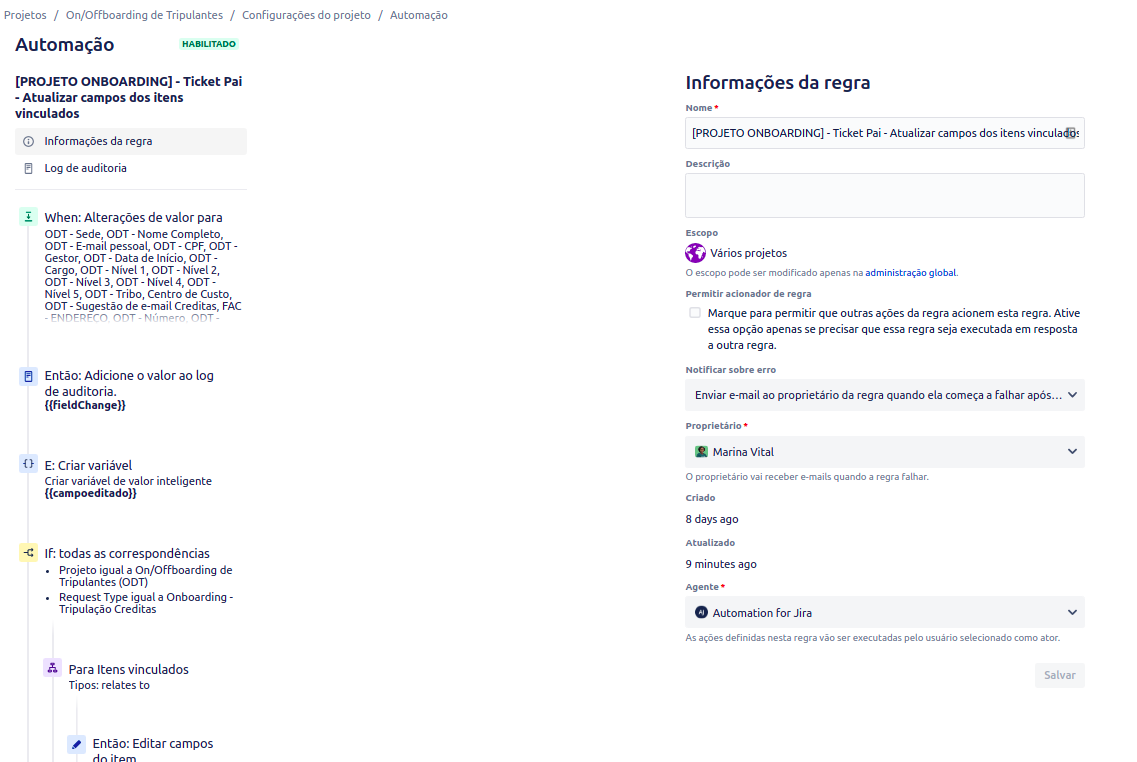The height and width of the screenshot is (762, 1137).
Task: Select the Então: Editar campos do item action
Action: click(153, 750)
